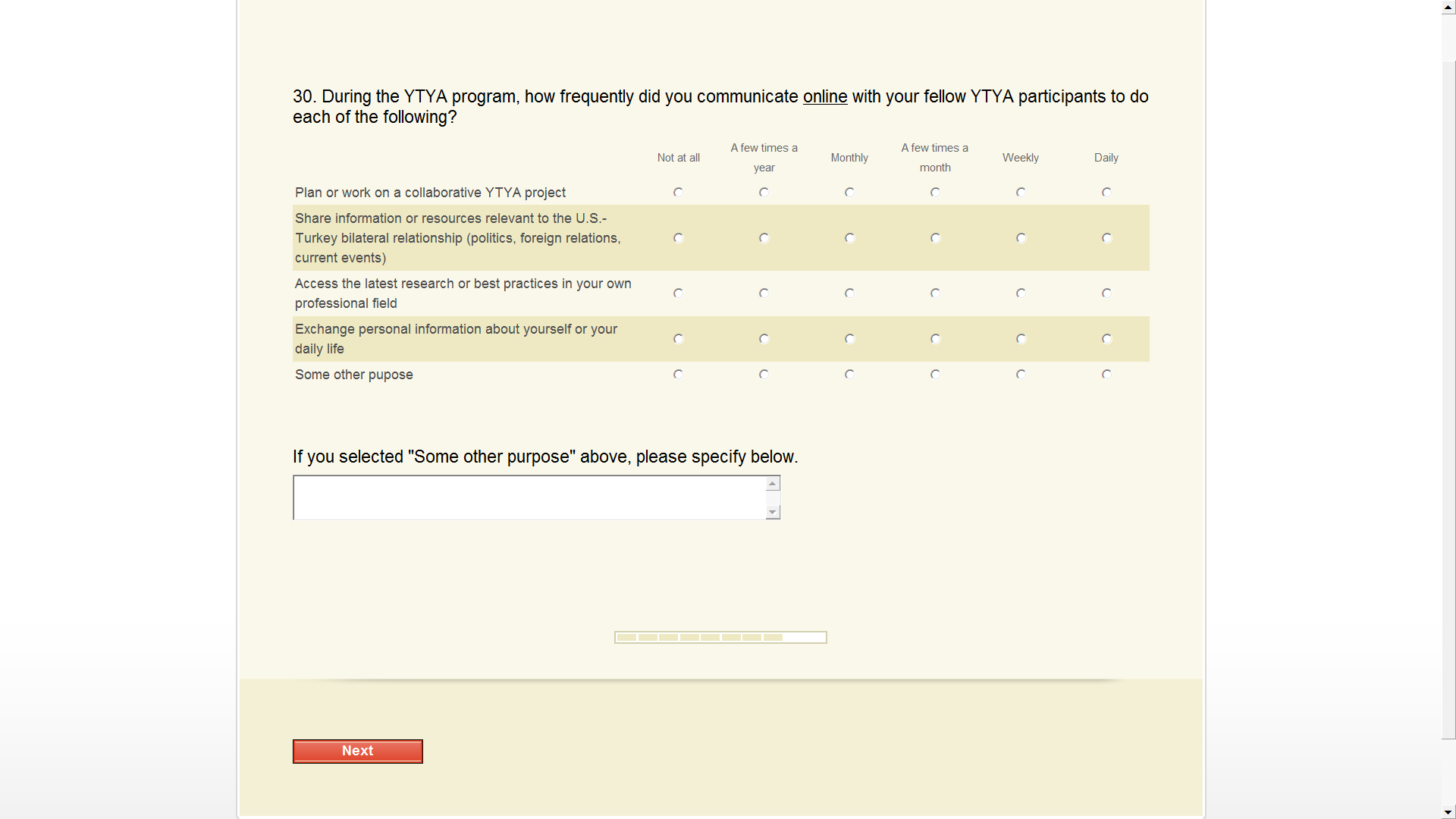Click the page scrollbar down arrow
The height and width of the screenshot is (819, 1456).
pyautogui.click(x=1448, y=812)
